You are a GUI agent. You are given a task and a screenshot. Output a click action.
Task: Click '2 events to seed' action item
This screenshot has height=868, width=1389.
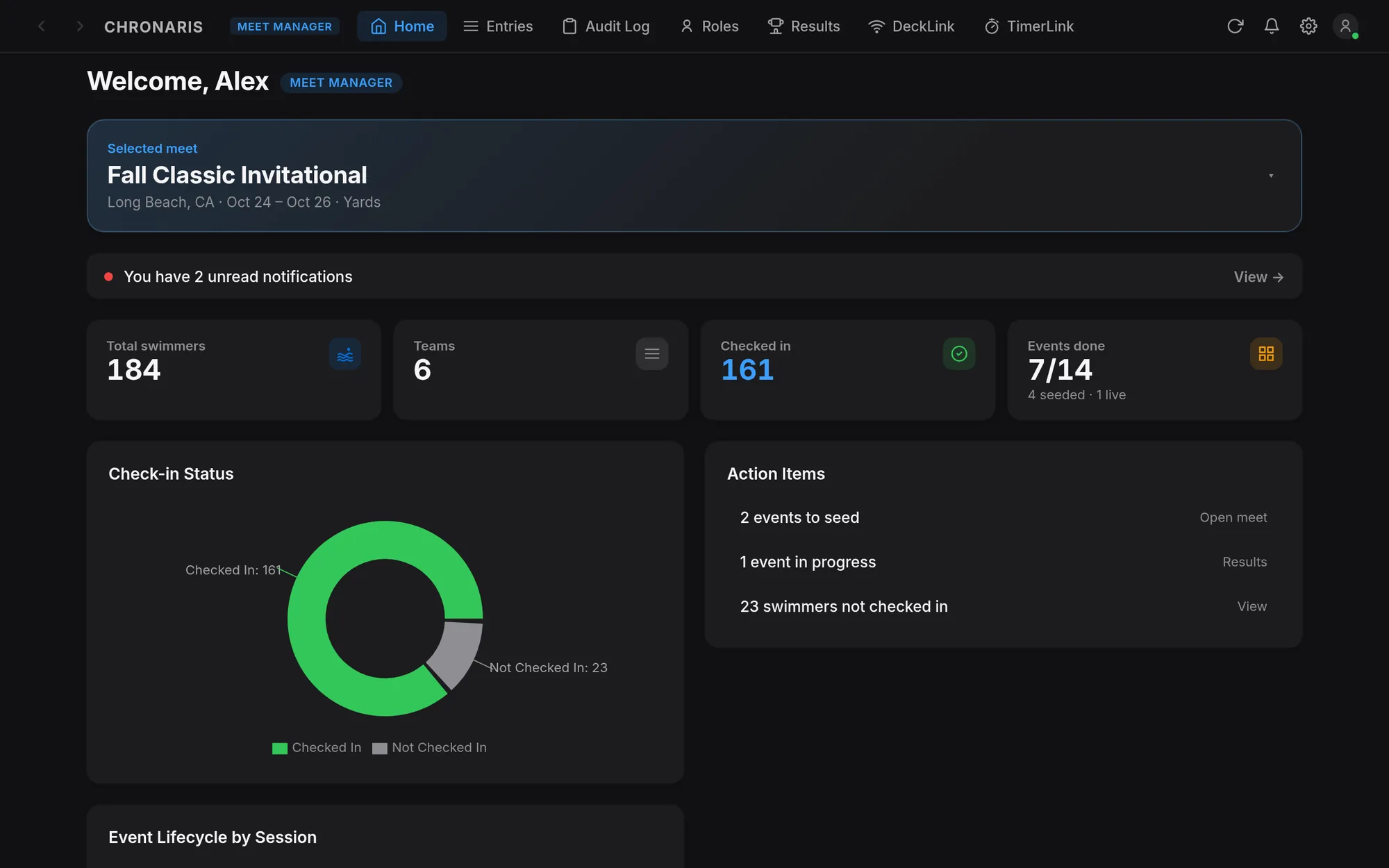[800, 517]
